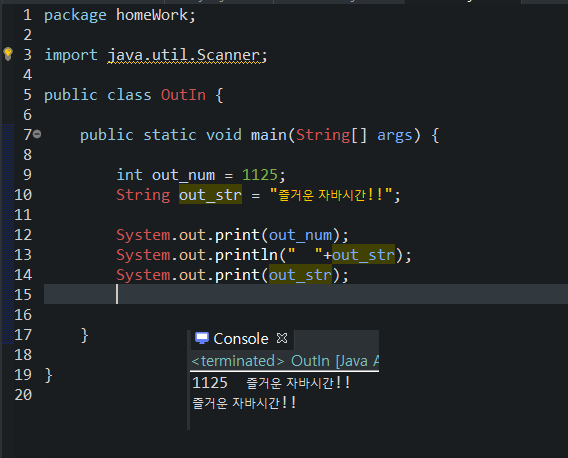Viewport: 568px width, 458px height.
Task: Click out_num inside print call
Action: pyautogui.click(x=300, y=235)
